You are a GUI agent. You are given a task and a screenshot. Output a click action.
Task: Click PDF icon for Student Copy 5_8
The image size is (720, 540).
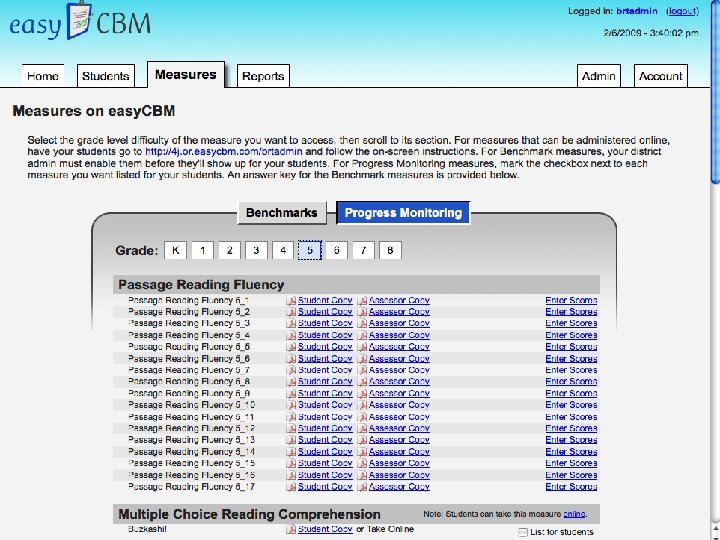tap(291, 382)
